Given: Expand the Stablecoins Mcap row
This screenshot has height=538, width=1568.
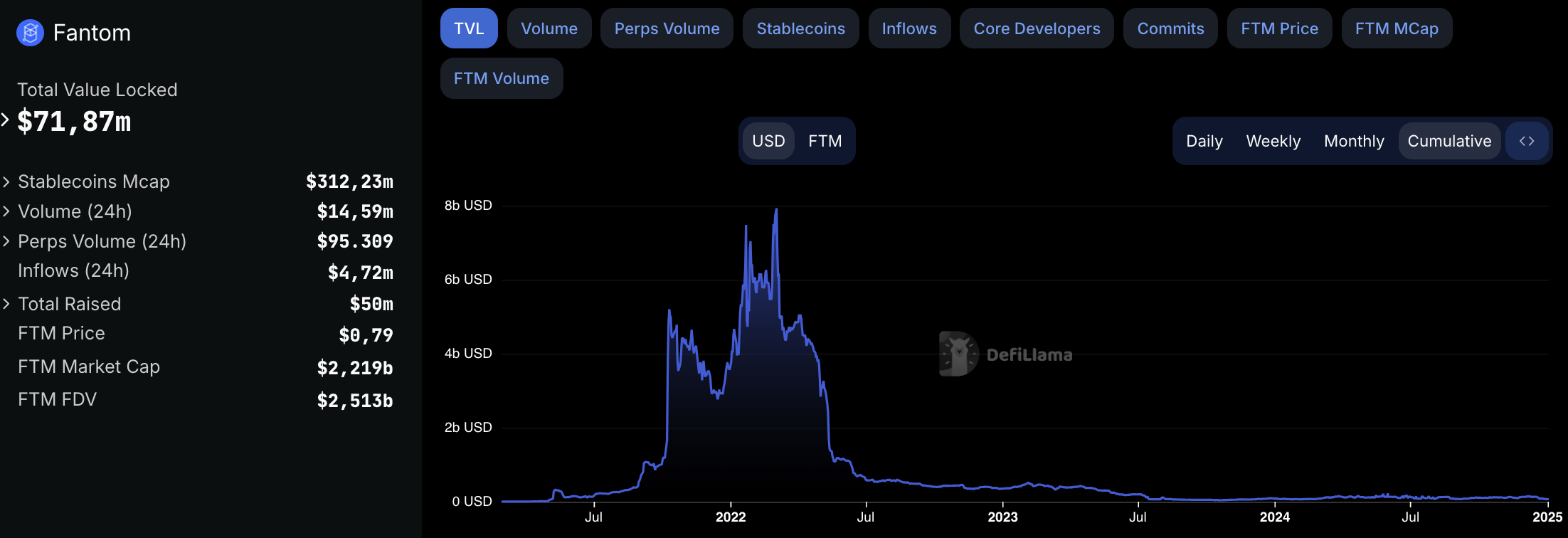Looking at the screenshot, I should 6,182.
